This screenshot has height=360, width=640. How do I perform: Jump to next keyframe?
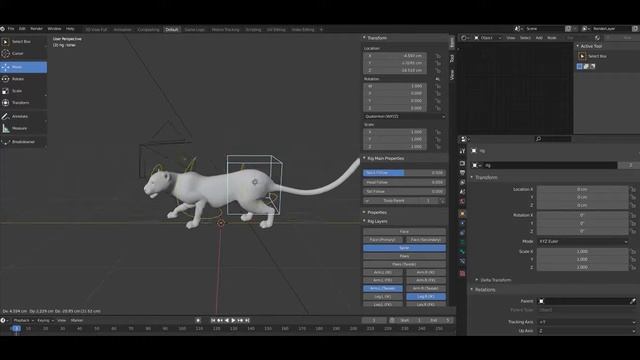point(240,320)
